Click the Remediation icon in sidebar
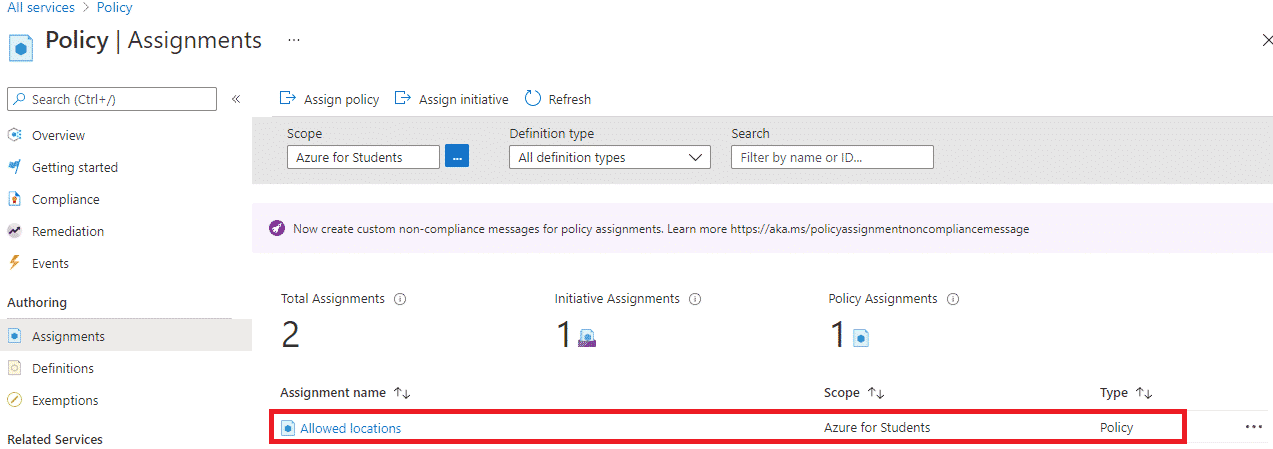This screenshot has height=449, width=1273. [x=15, y=231]
